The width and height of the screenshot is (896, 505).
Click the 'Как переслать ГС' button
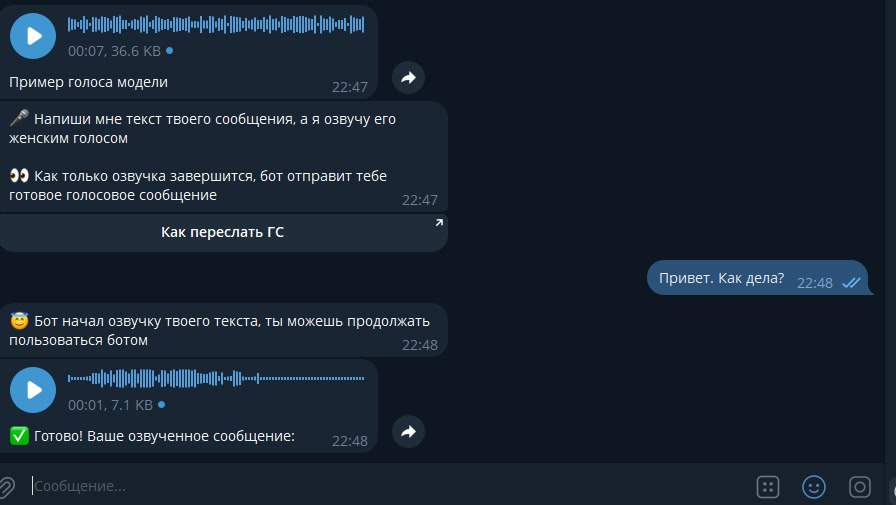click(222, 233)
